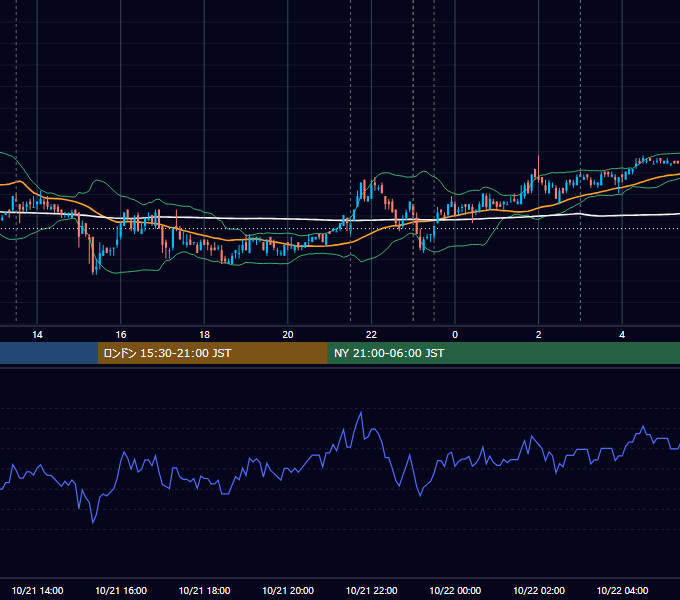
Task: Select hour label 0 on price axis
Action: [x=455, y=335]
